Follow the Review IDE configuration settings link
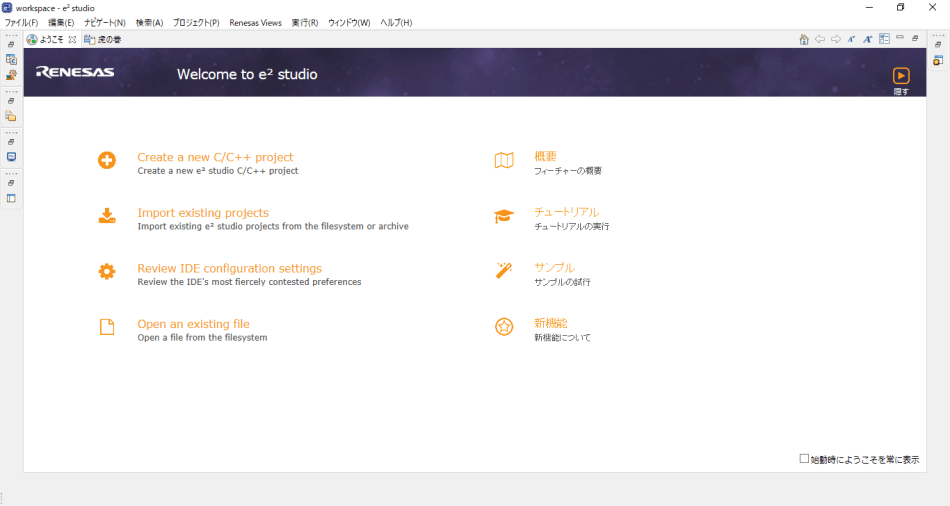This screenshot has width=950, height=506. [x=230, y=268]
